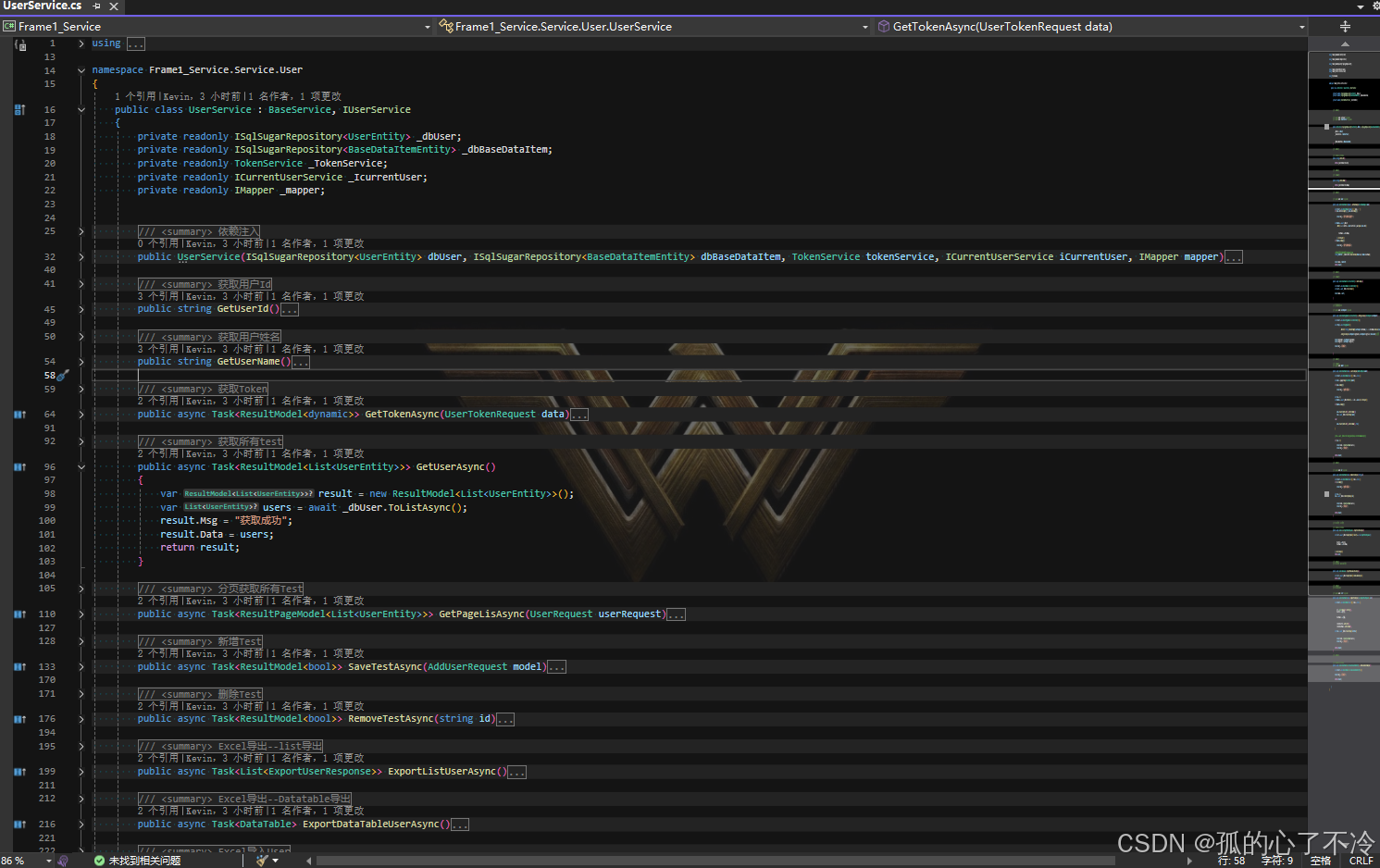This screenshot has height=868, width=1380.
Task: Click the interface implementation glyph on line 16
Action: click(x=19, y=110)
